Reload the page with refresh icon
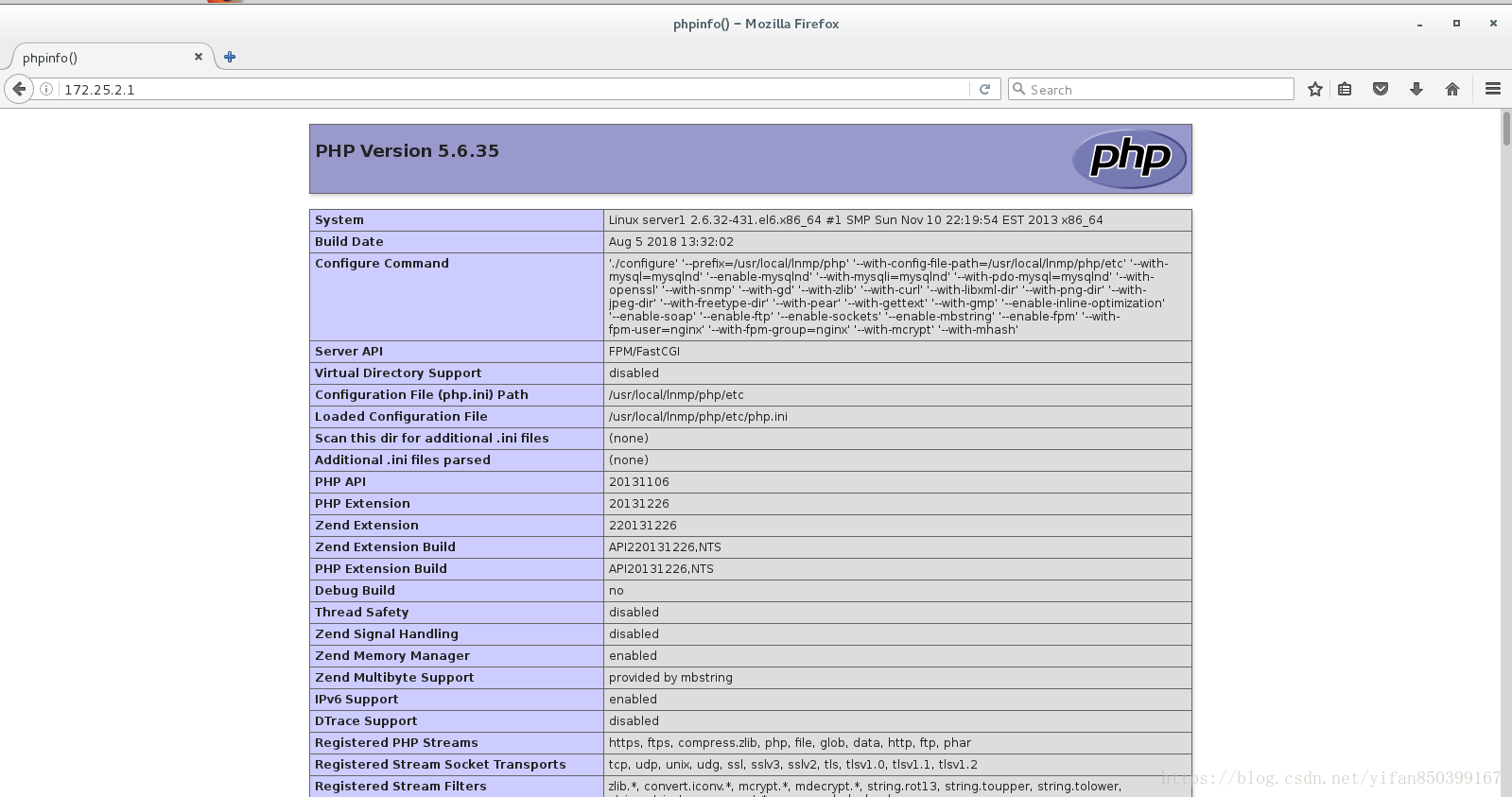 coord(984,89)
